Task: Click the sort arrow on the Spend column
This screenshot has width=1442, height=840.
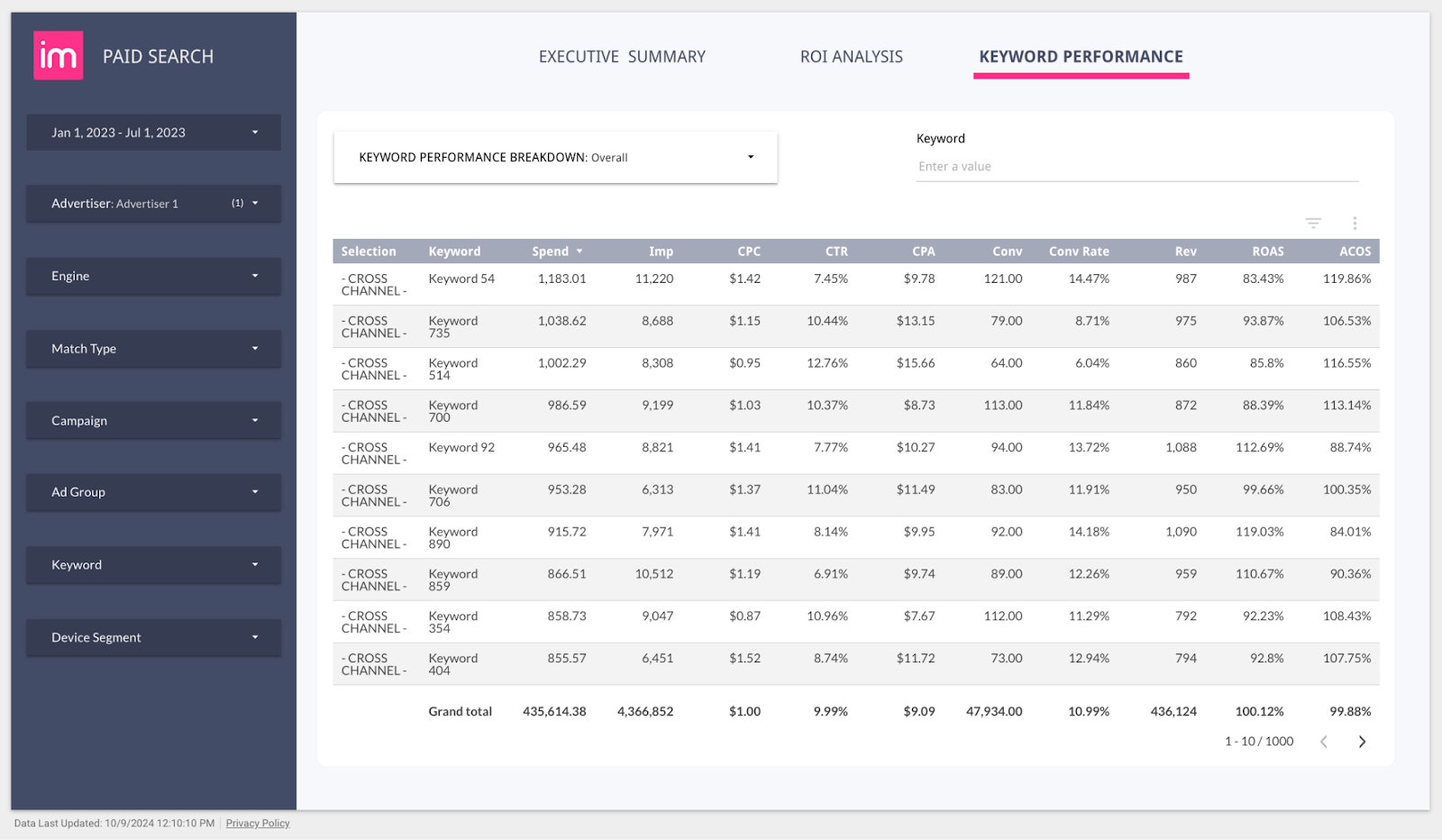Action: [x=580, y=251]
